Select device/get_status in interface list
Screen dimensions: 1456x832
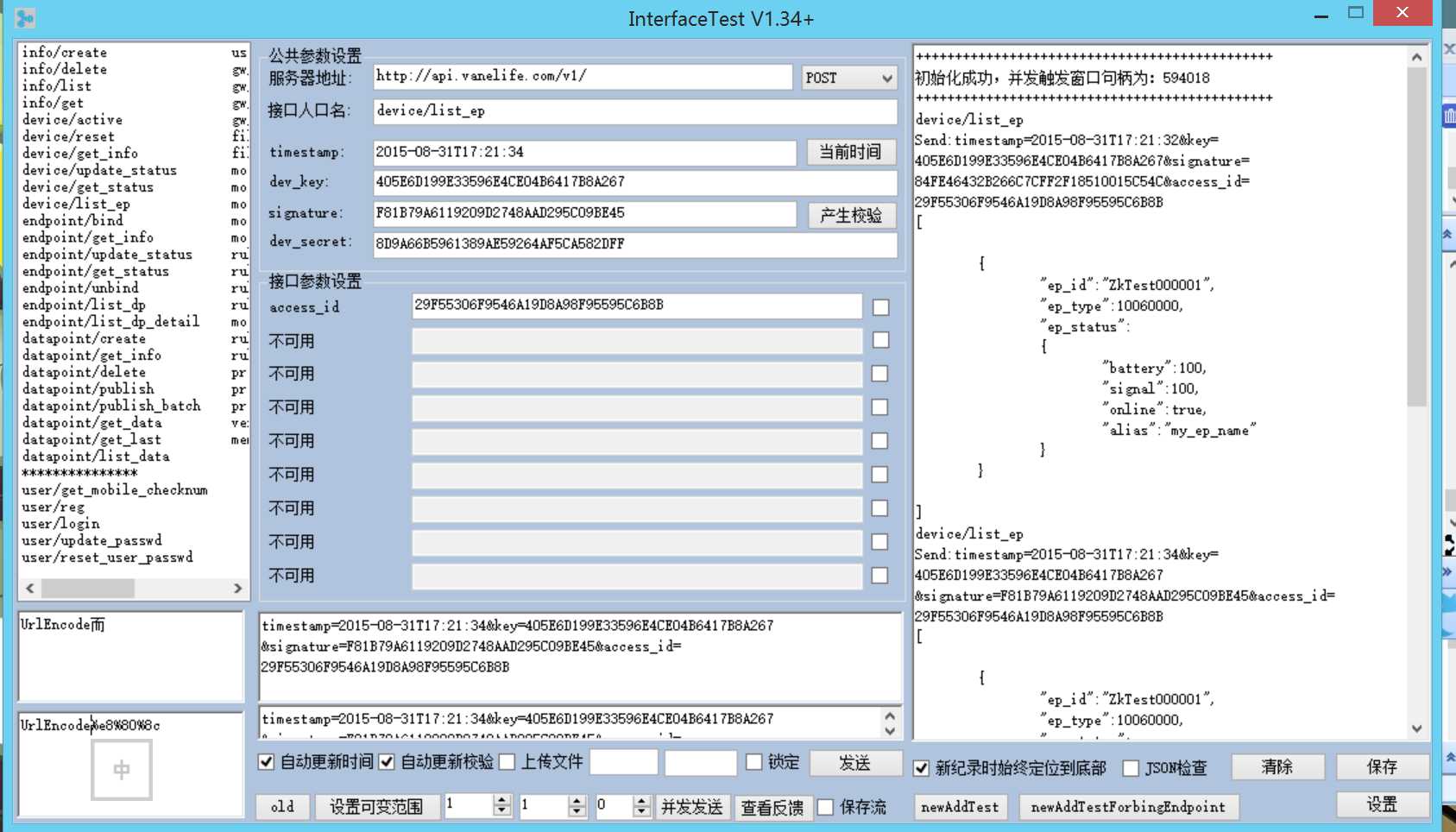click(x=88, y=187)
